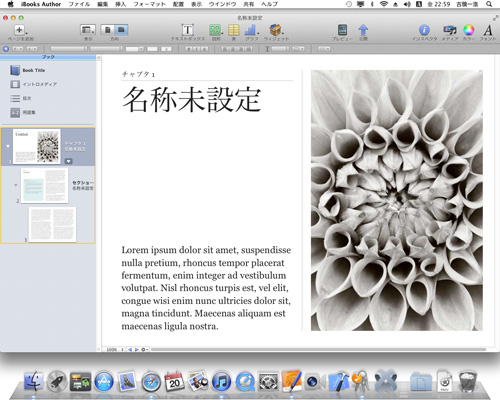Image resolution: width=500 pixels, height=400 pixels.
Task: Open the 編集 menu
Action: (x=102, y=4)
